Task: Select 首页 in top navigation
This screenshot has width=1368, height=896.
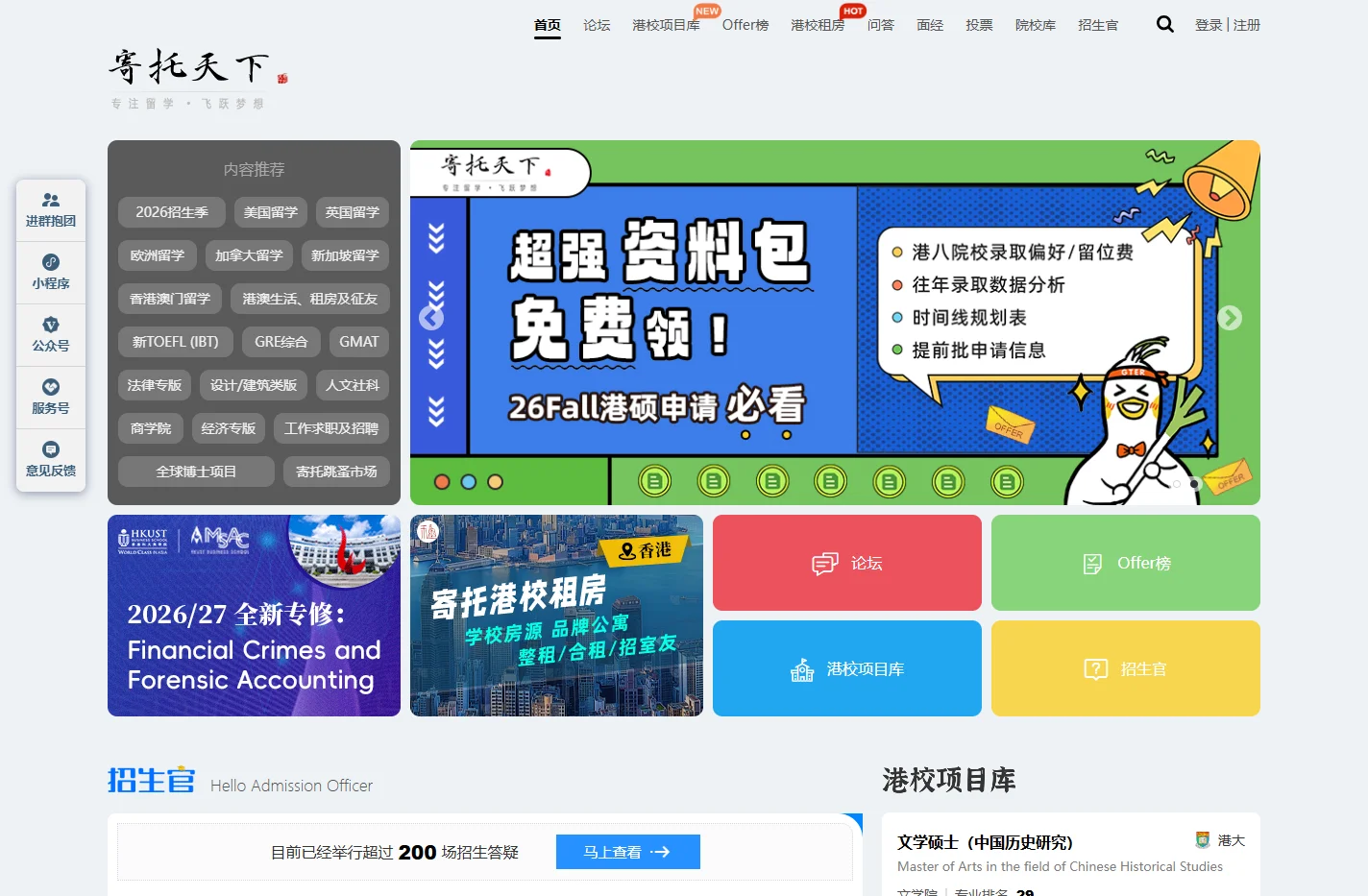Action: tap(548, 25)
